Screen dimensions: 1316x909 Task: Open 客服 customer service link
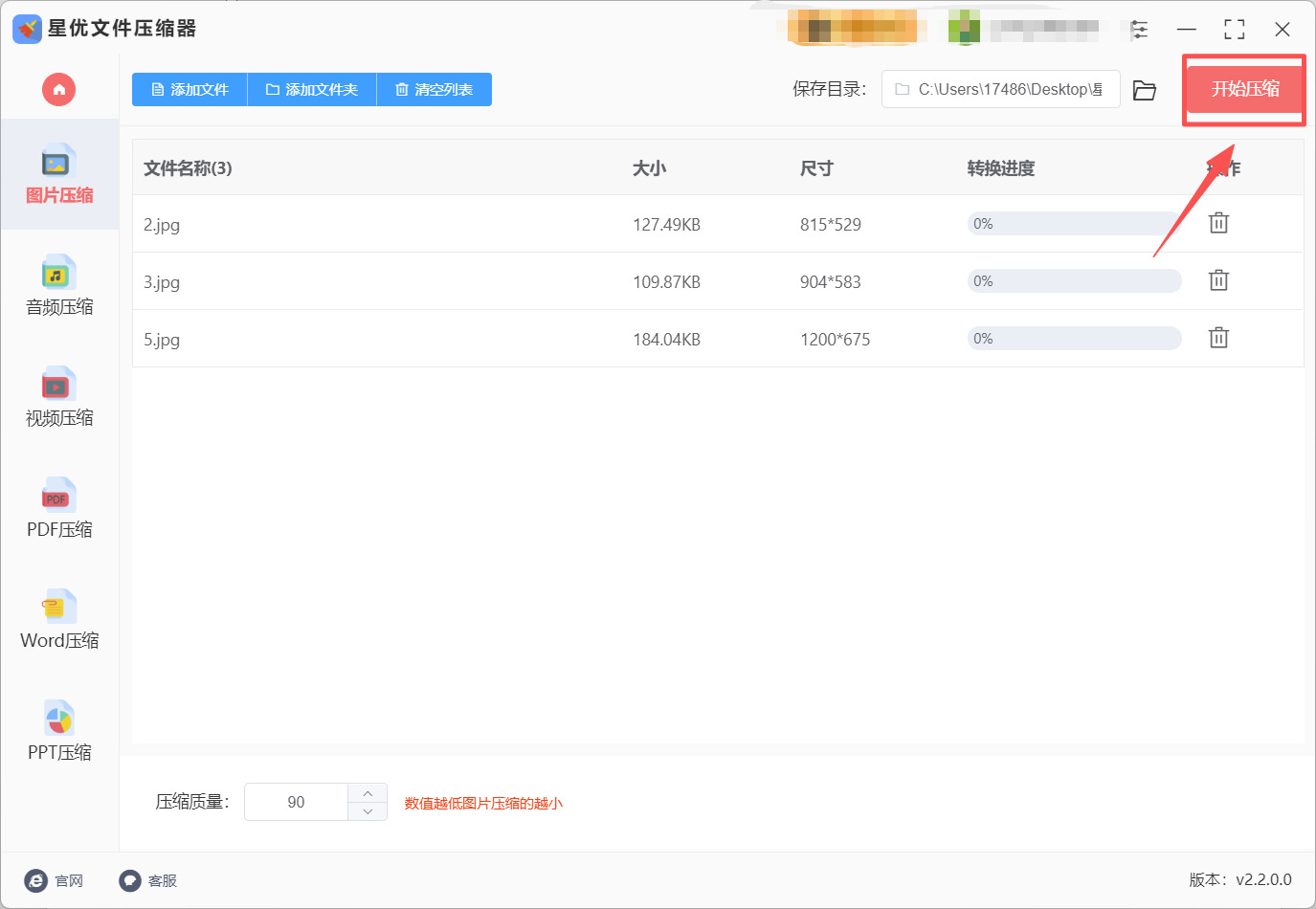[147, 880]
